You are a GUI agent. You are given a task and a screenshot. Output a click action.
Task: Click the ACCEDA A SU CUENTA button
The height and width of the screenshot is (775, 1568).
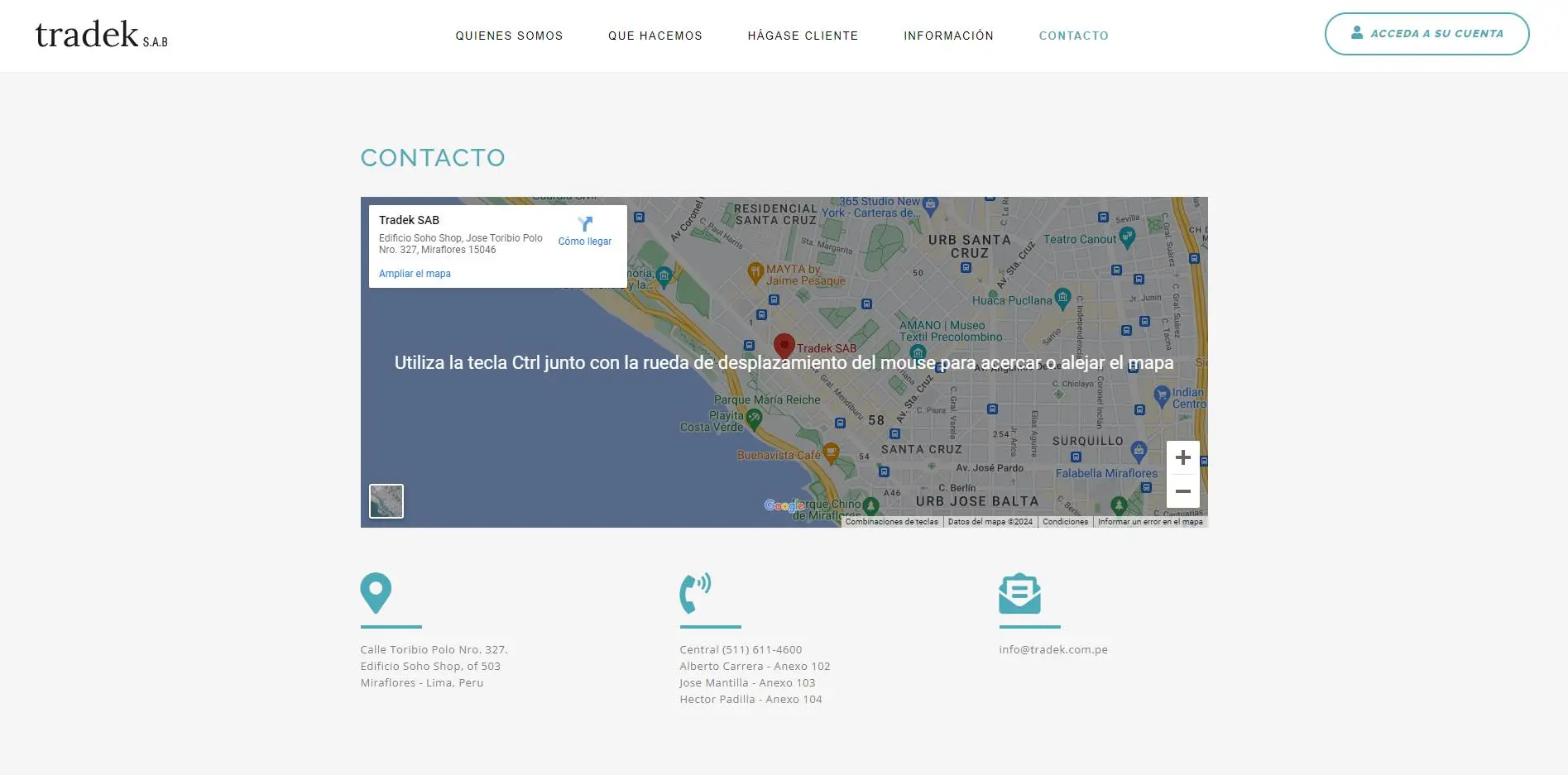coord(1427,34)
